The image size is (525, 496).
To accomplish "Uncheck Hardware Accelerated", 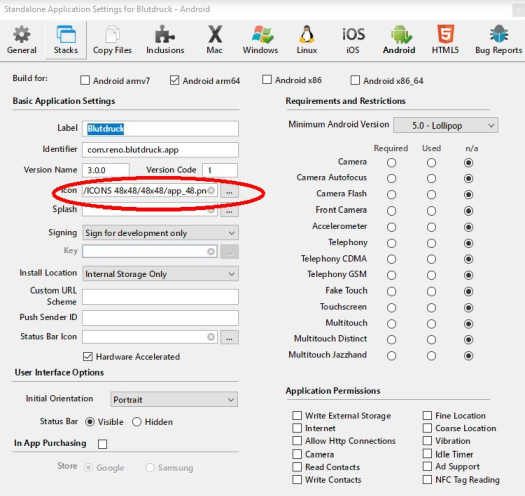I will coord(88,356).
